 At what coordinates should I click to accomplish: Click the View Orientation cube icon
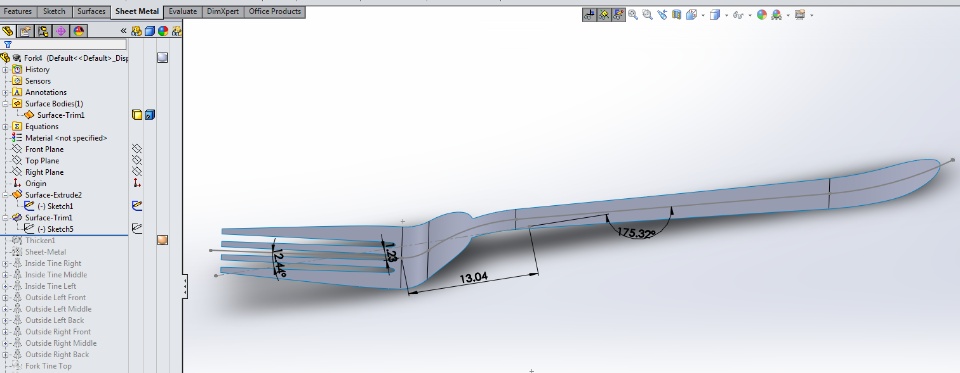[692, 15]
